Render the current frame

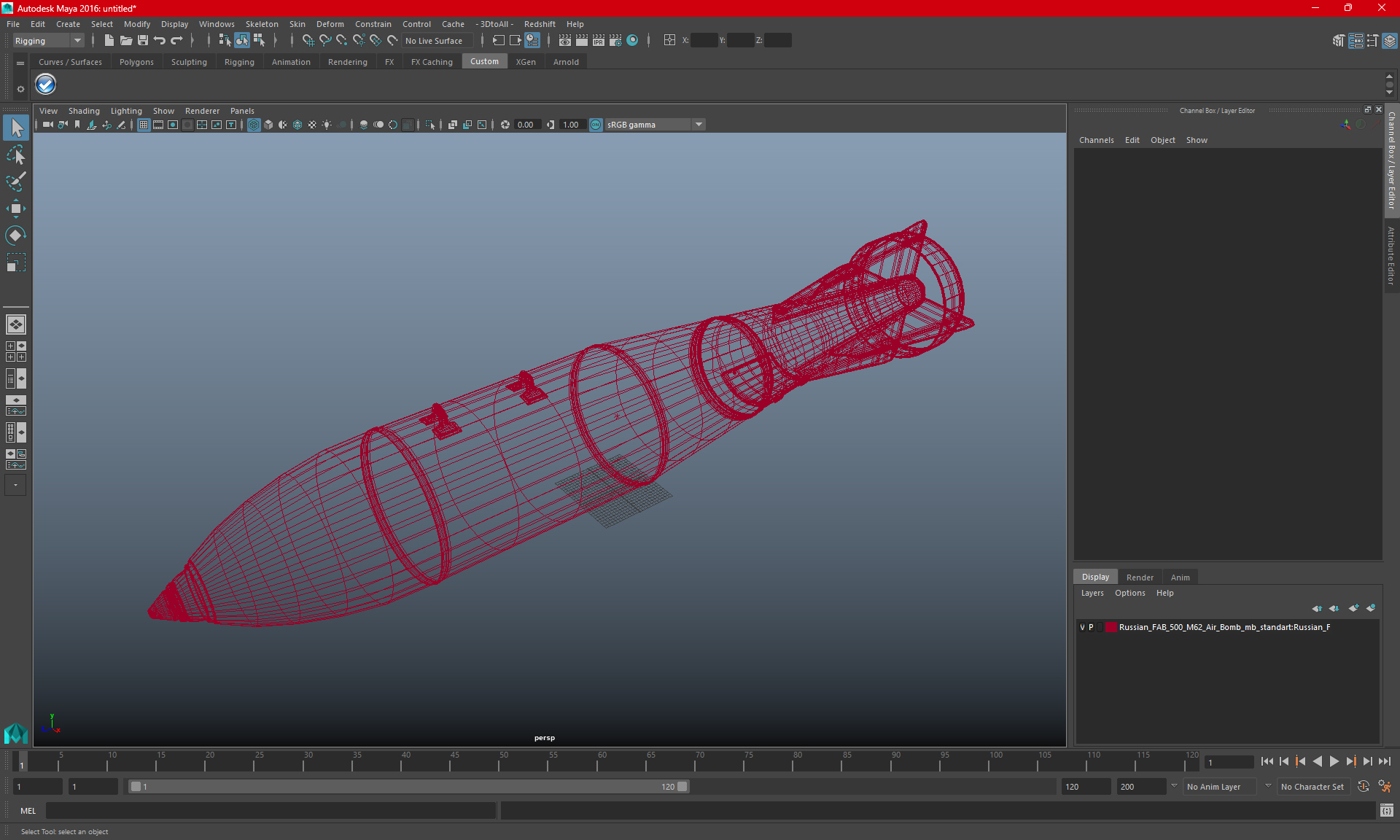581,41
